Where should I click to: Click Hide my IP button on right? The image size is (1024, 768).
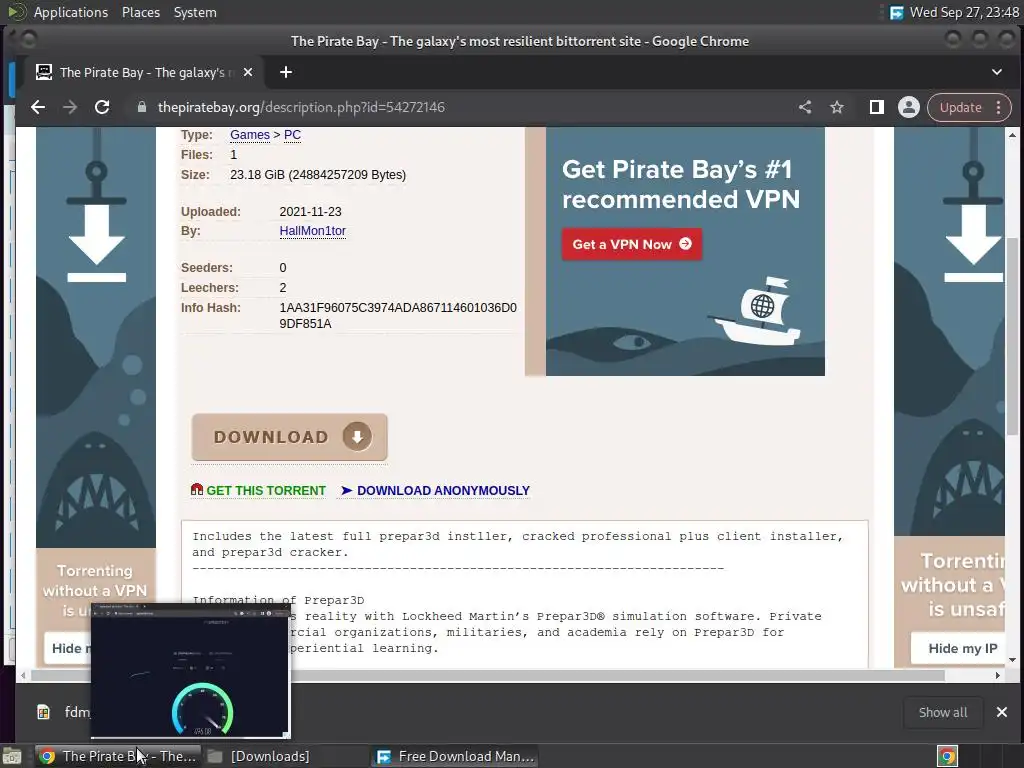click(x=963, y=648)
